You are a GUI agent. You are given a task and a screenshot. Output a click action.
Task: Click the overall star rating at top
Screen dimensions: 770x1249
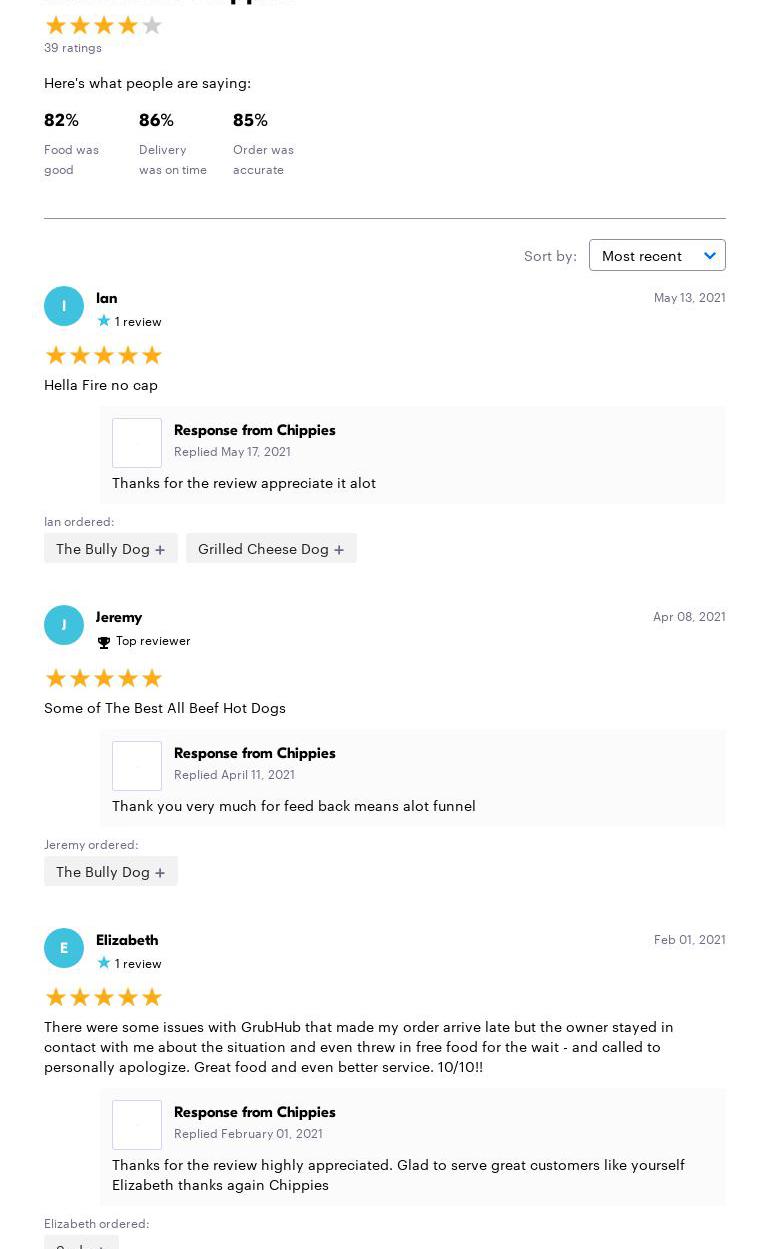(104, 26)
